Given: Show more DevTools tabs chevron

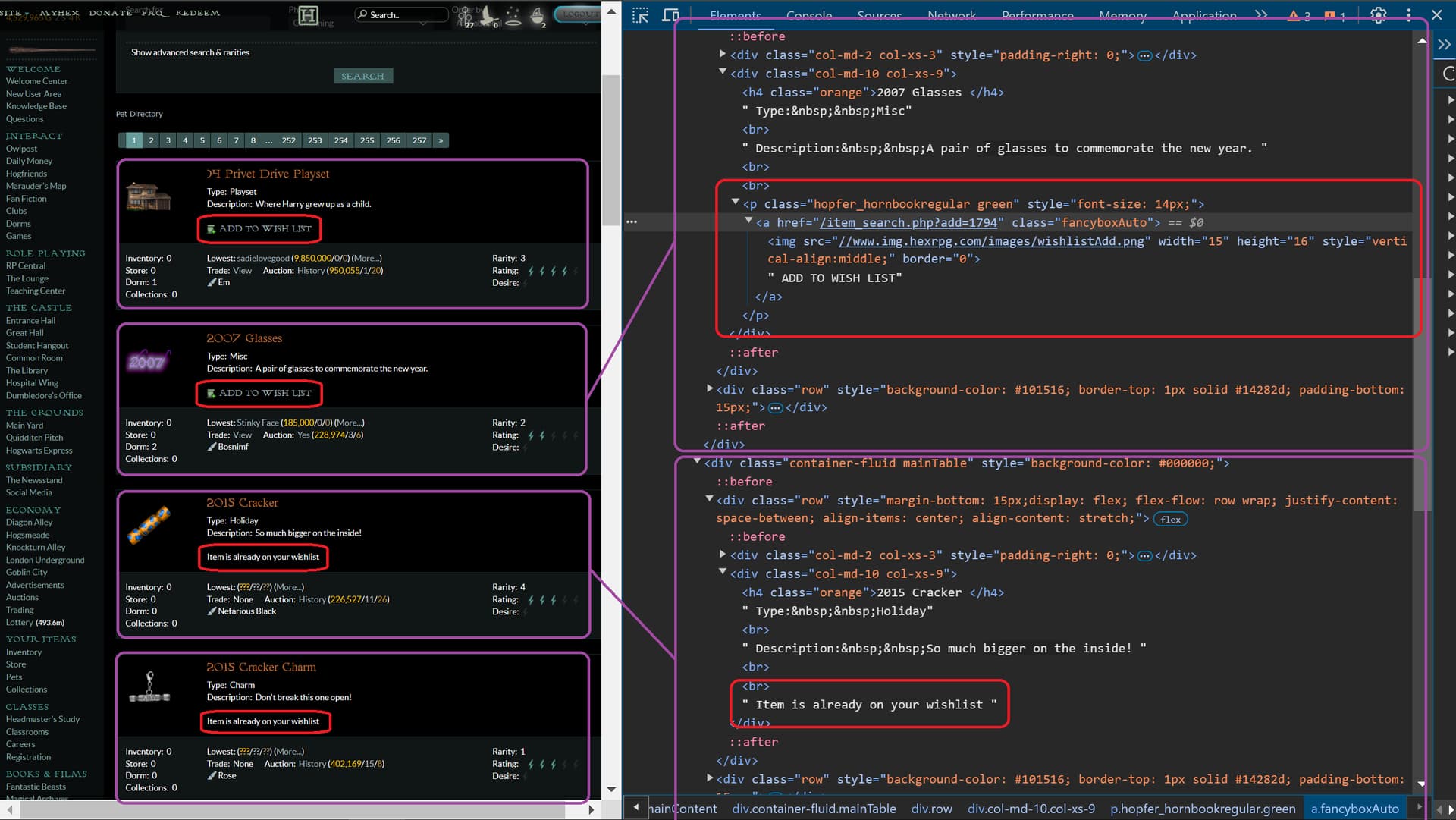Looking at the screenshot, I should point(1261,15).
